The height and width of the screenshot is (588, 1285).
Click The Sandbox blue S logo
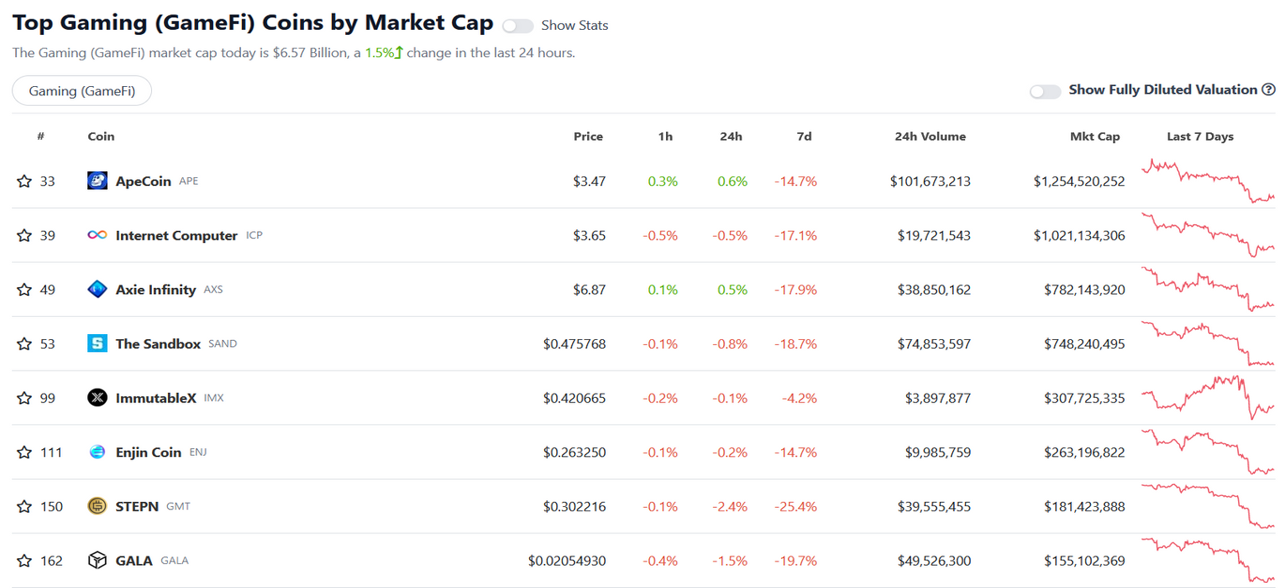point(97,343)
